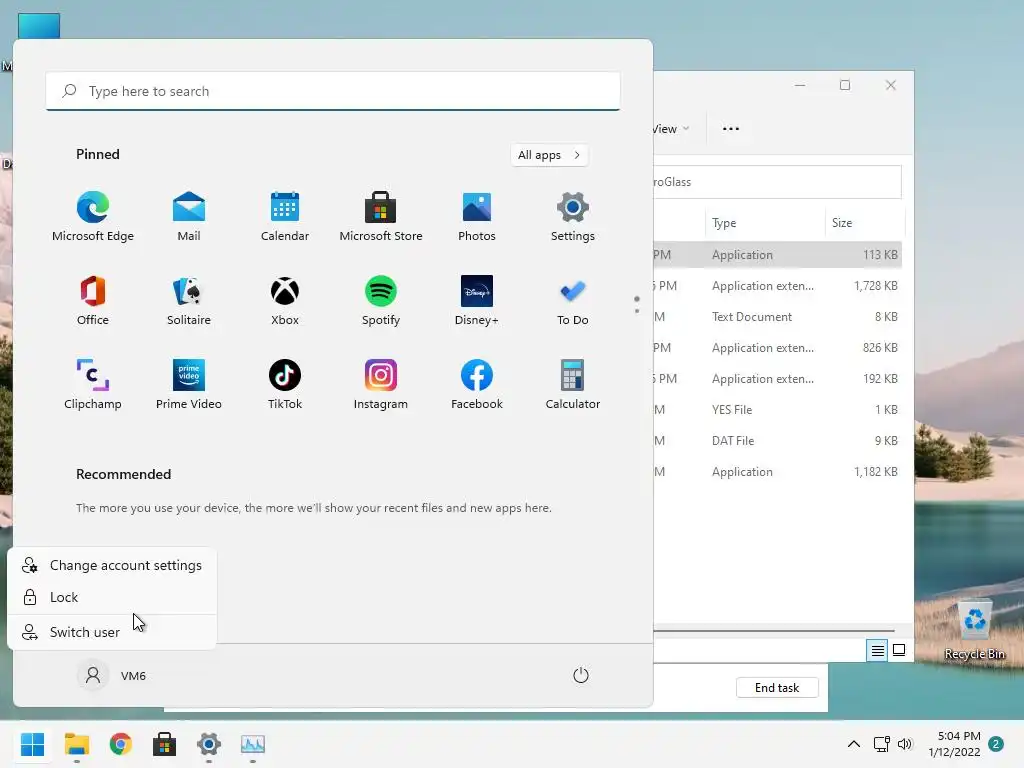Open the clock and date flyout
The height and width of the screenshot is (768, 1024).
click(x=955, y=744)
